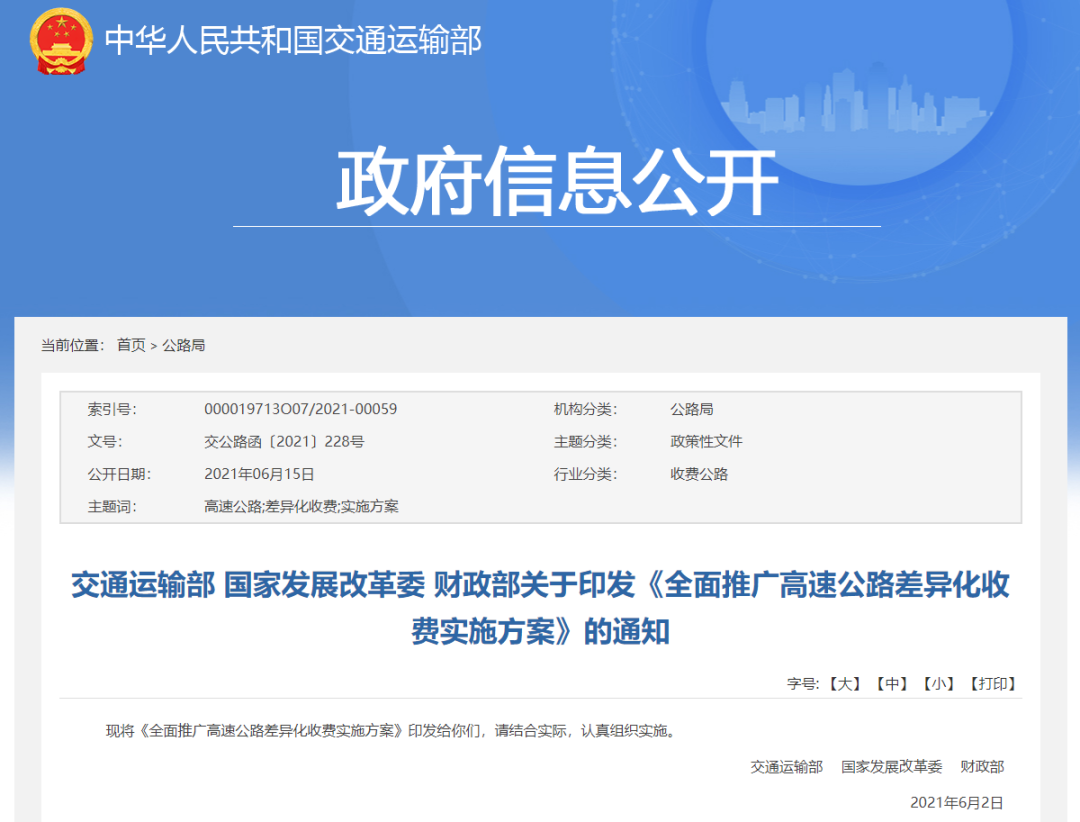Click the 公开日期 label
The width and height of the screenshot is (1080, 822).
pyautogui.click(x=119, y=474)
